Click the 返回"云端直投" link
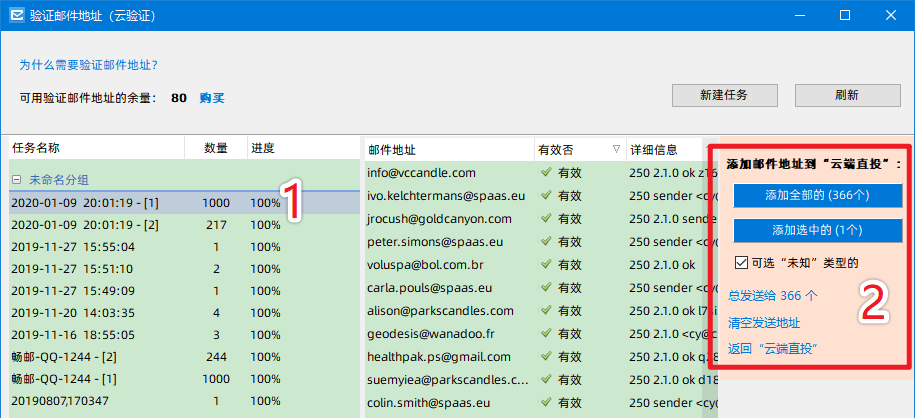Viewport: 915px width, 418px height. click(x=772, y=349)
